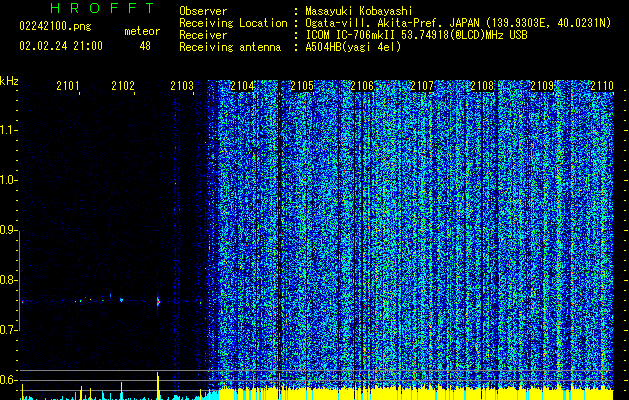Click the HROFFT title text
629x400 pixels.
(102, 8)
